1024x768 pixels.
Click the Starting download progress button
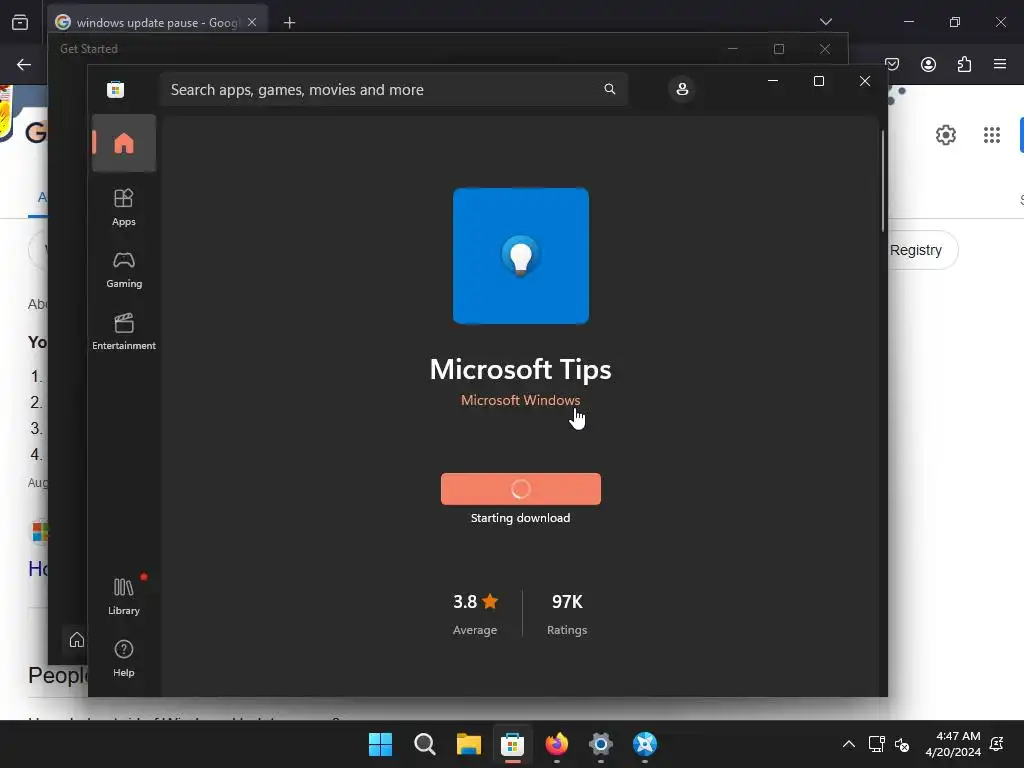pos(520,488)
